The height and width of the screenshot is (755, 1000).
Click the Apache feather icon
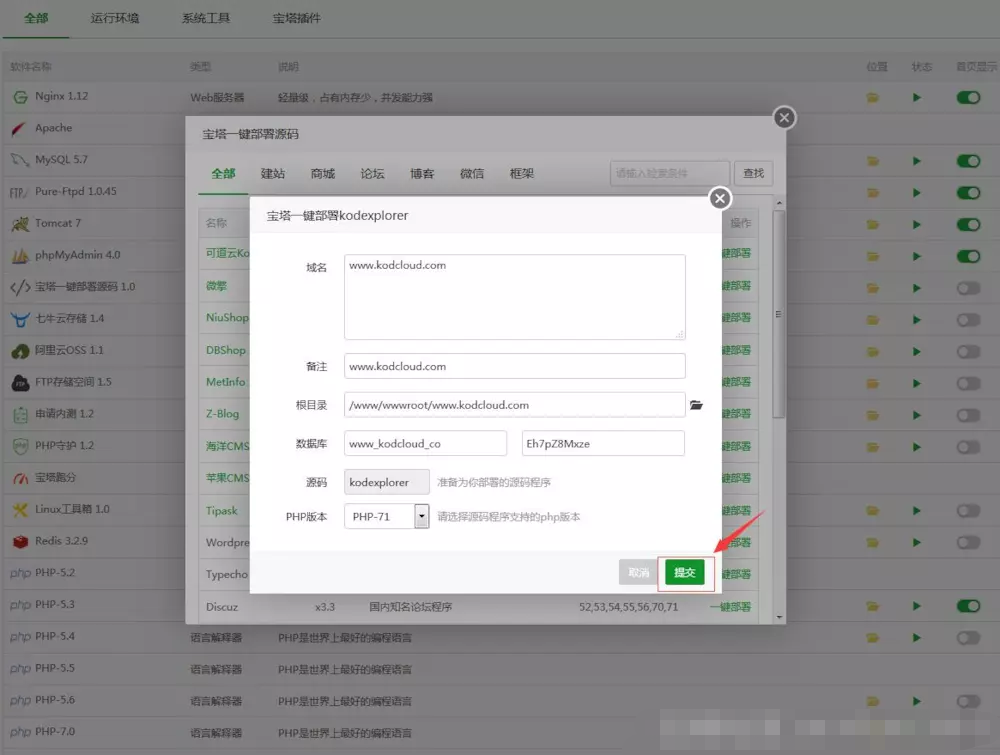(19, 129)
